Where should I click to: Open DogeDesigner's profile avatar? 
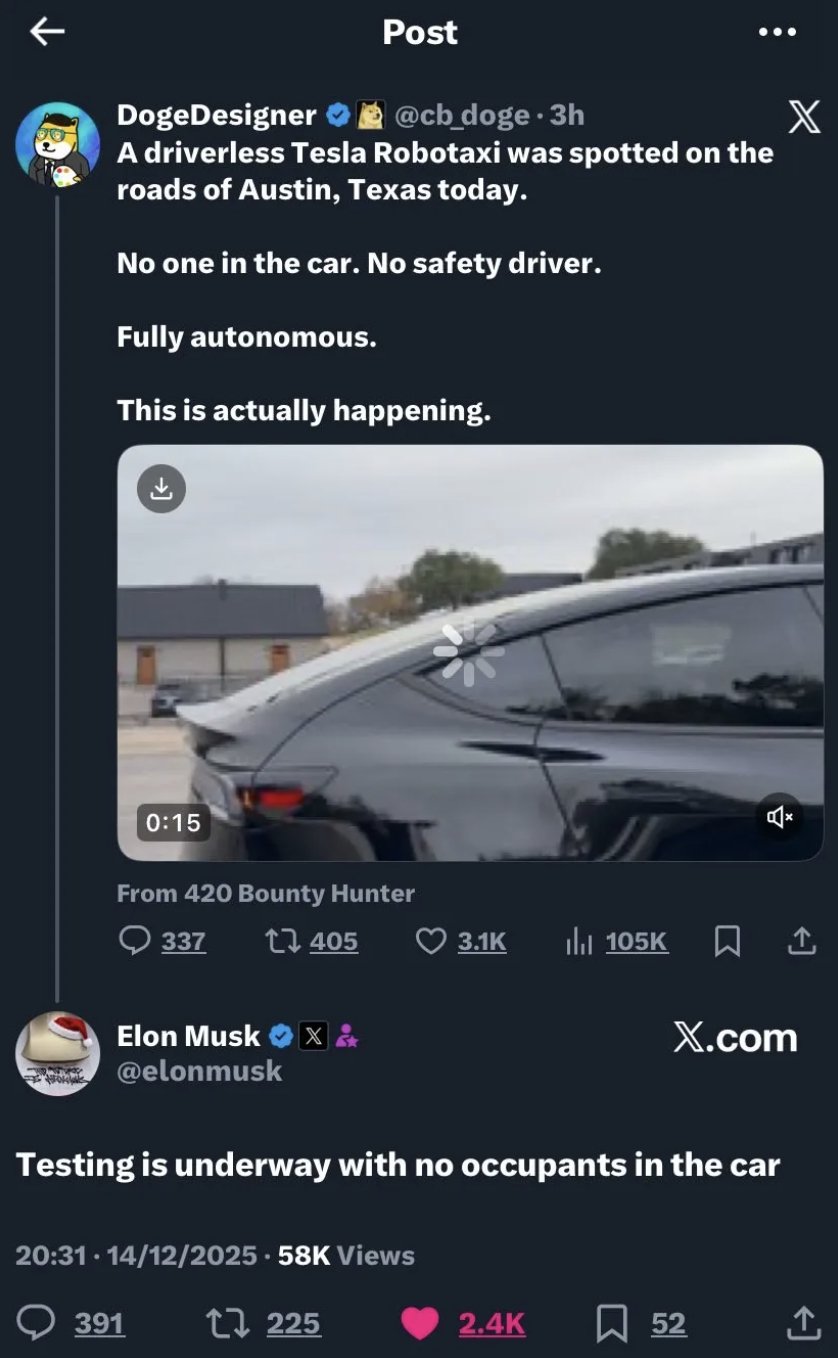57,145
